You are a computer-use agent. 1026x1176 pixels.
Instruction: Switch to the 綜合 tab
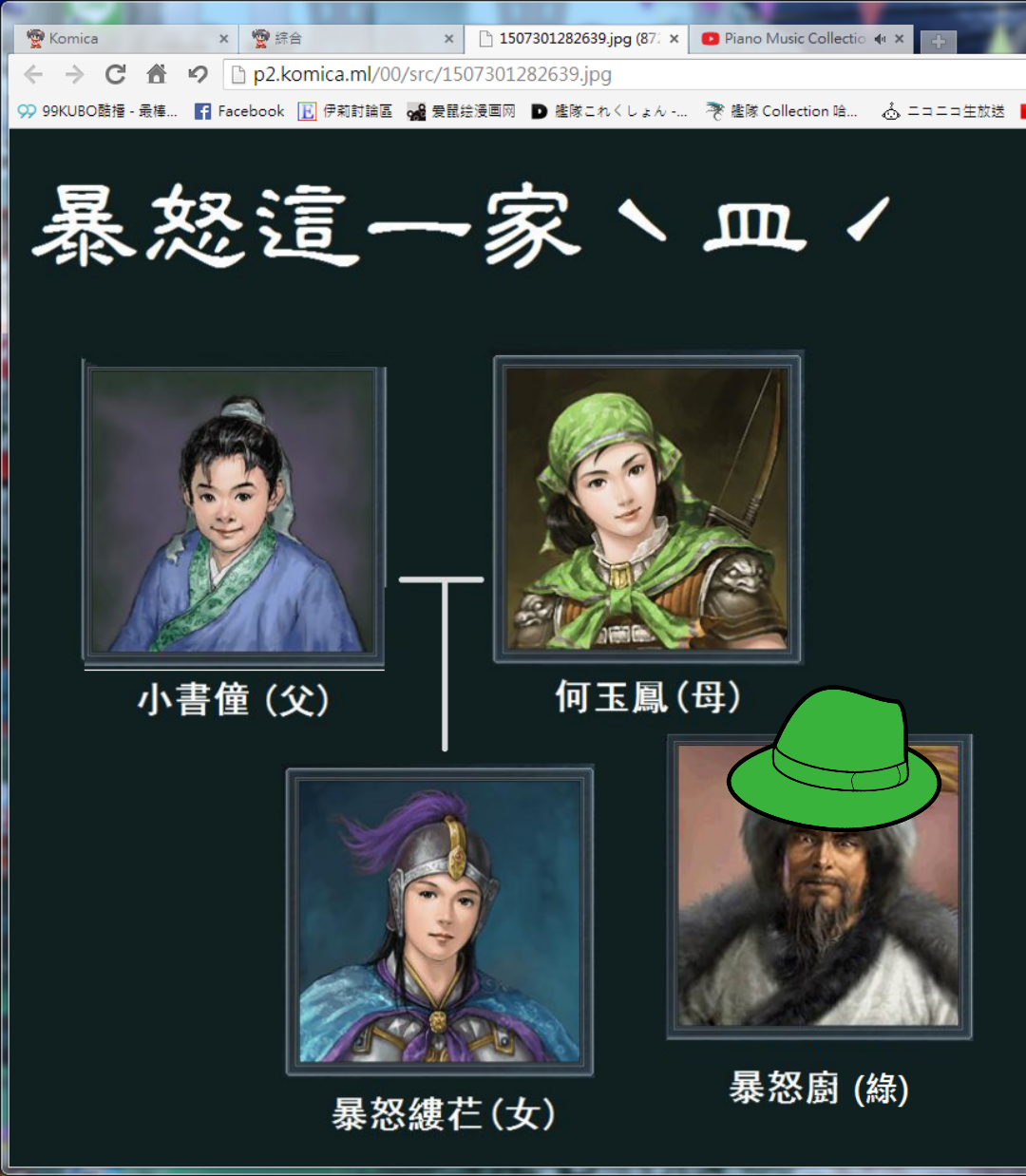tap(351, 39)
